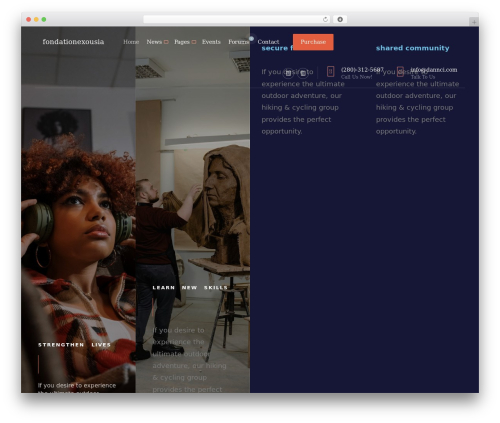Expand the Pages submenu arrow icon
500x423 pixels.
click(194, 42)
